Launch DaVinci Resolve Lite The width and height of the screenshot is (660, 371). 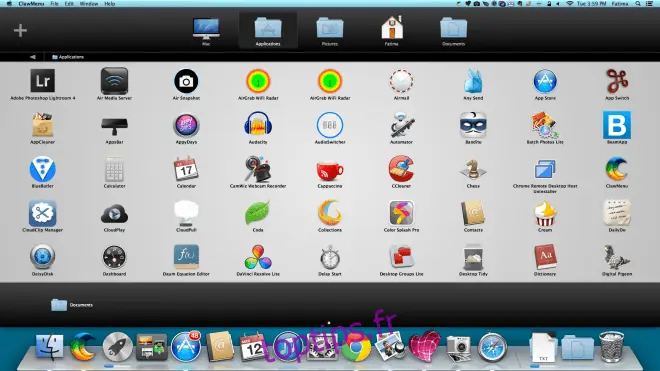pyautogui.click(x=258, y=257)
